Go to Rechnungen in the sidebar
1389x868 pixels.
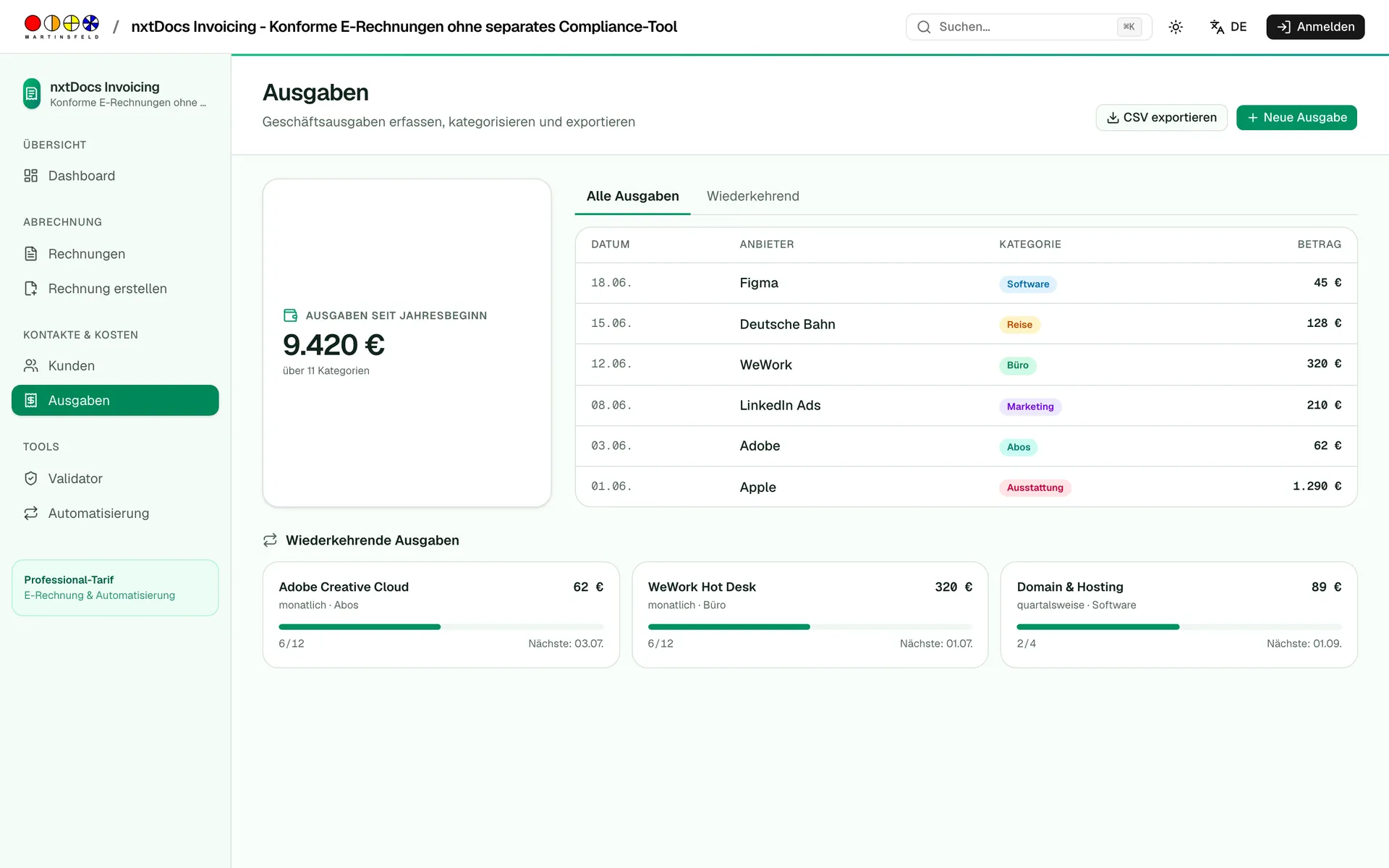point(115,254)
